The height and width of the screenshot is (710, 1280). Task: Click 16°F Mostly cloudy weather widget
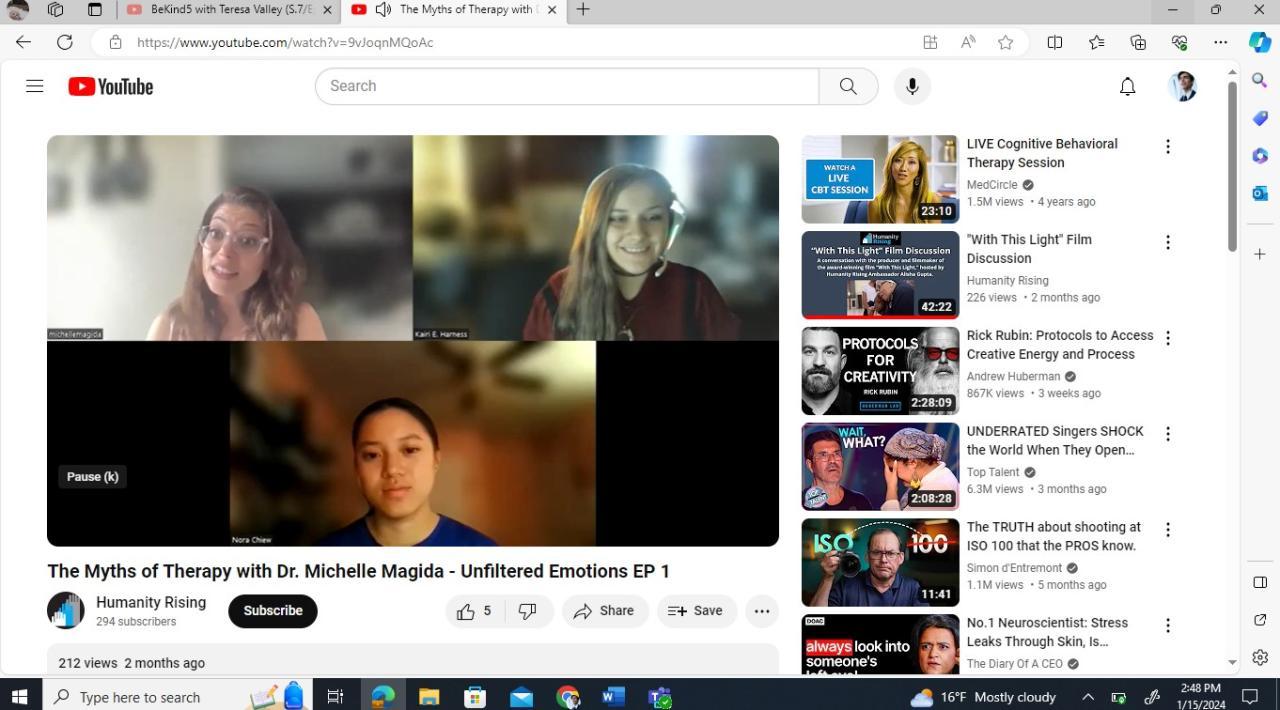coord(983,697)
